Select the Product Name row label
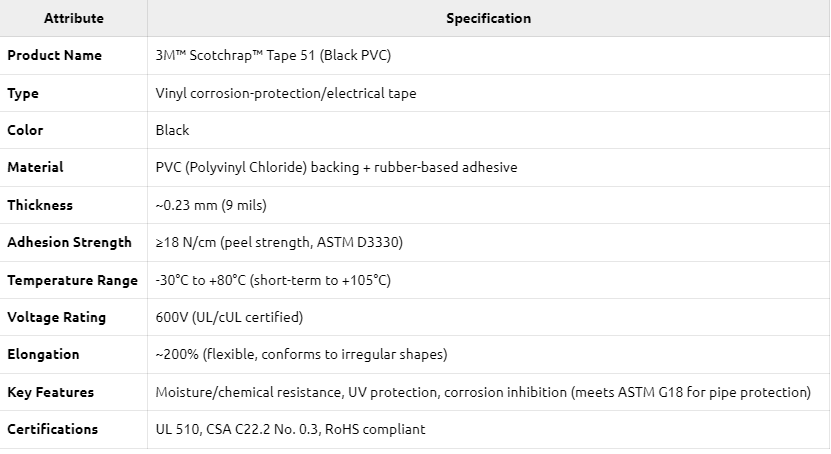Image resolution: width=831 pixels, height=454 pixels. coord(54,55)
